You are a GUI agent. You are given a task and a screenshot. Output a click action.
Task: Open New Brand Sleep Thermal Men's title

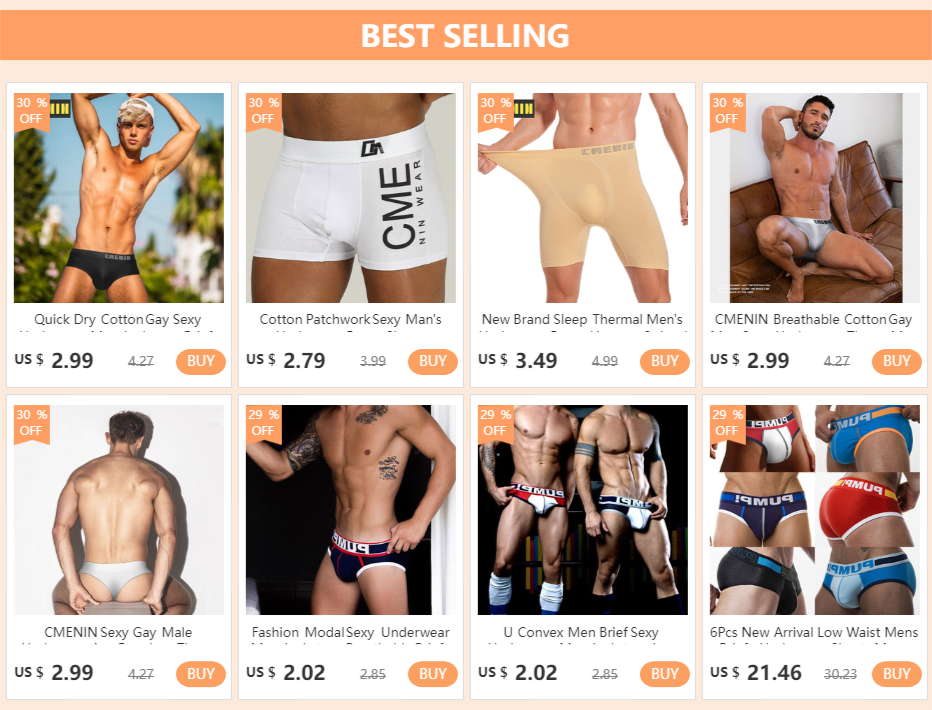[582, 321]
